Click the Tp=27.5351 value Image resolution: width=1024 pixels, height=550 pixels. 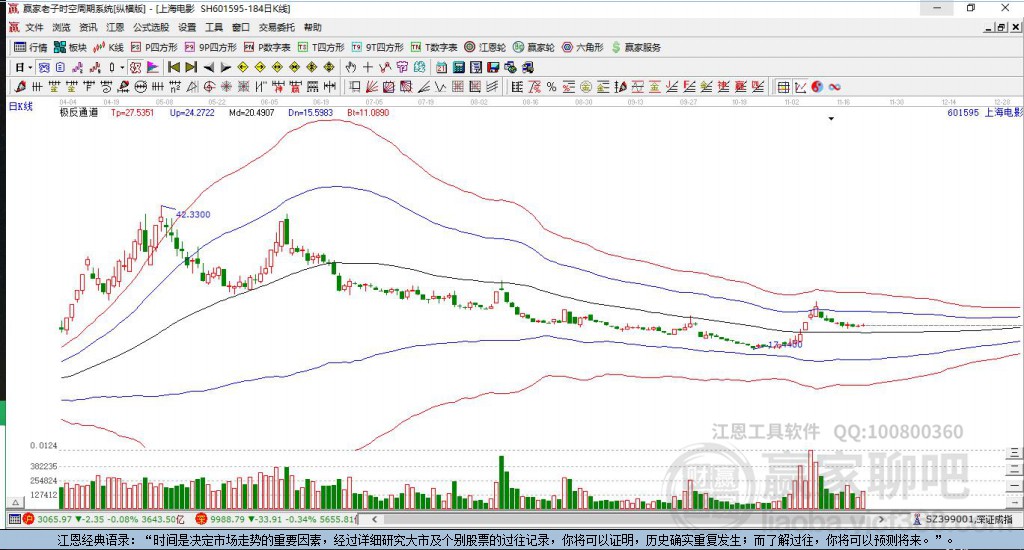133,113
